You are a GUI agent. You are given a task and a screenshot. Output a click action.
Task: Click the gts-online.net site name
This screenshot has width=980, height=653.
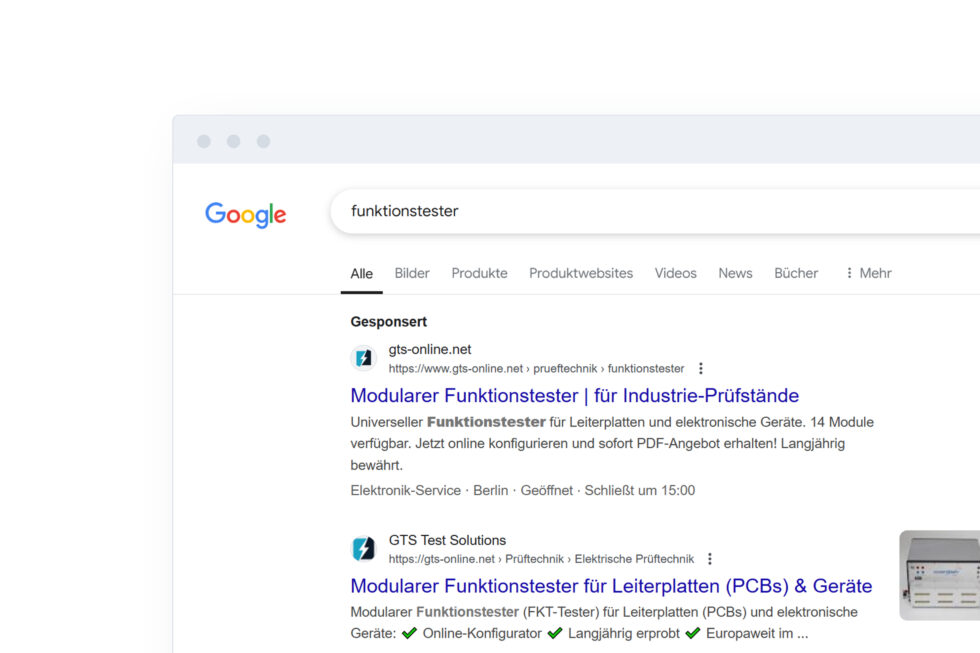click(x=430, y=349)
